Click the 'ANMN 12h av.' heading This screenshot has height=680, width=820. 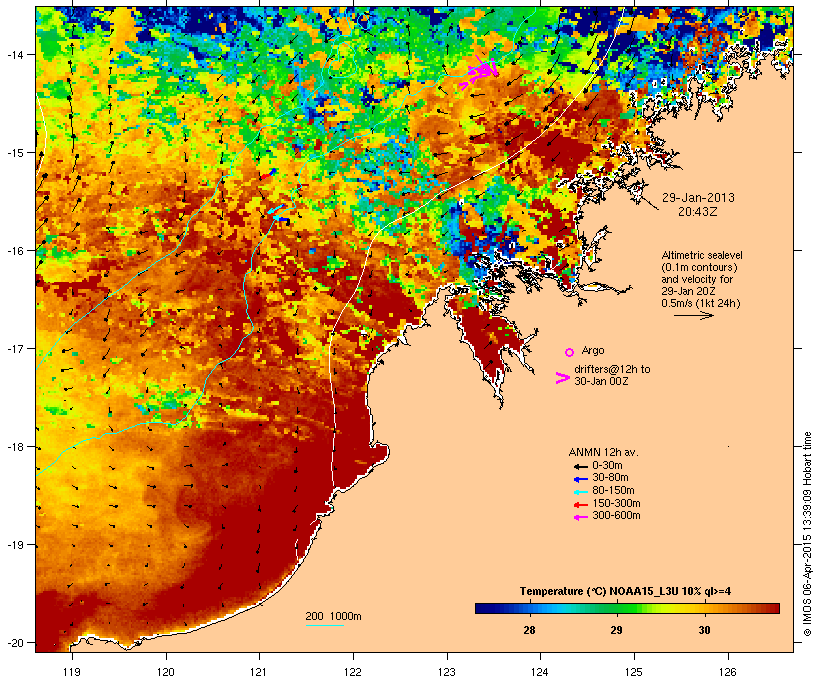pyautogui.click(x=603, y=452)
